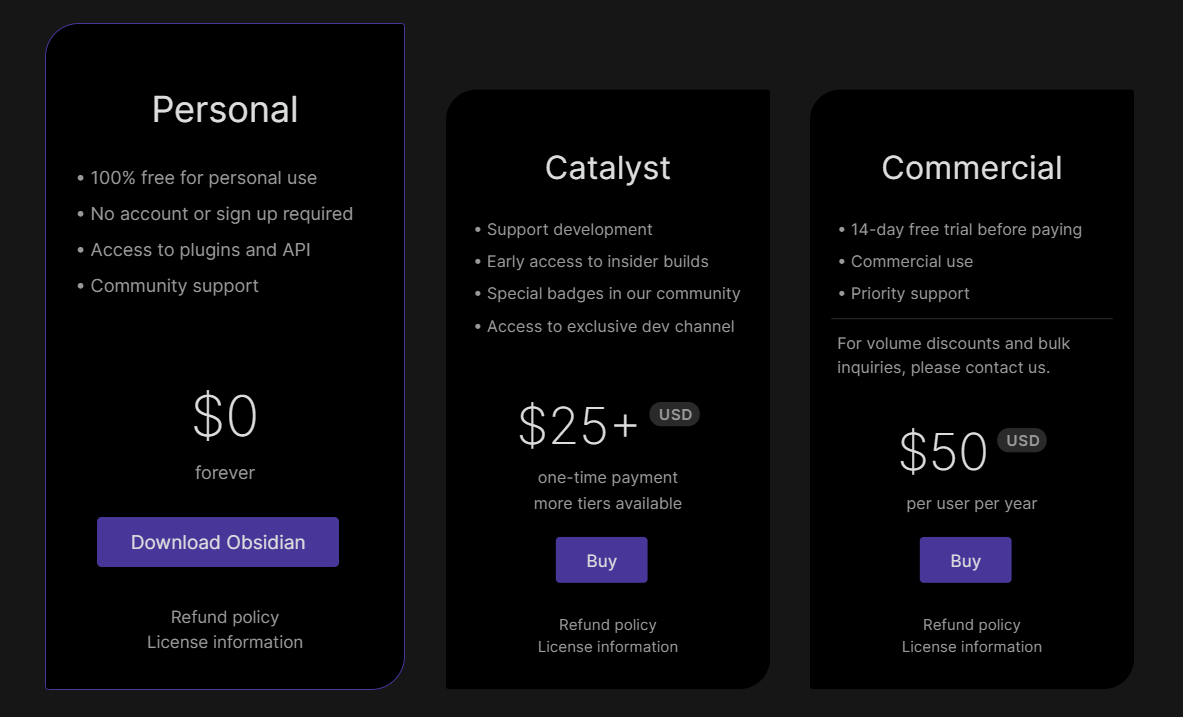Open the Refund policy under Commercial plan
The height and width of the screenshot is (717, 1183).
click(x=971, y=624)
